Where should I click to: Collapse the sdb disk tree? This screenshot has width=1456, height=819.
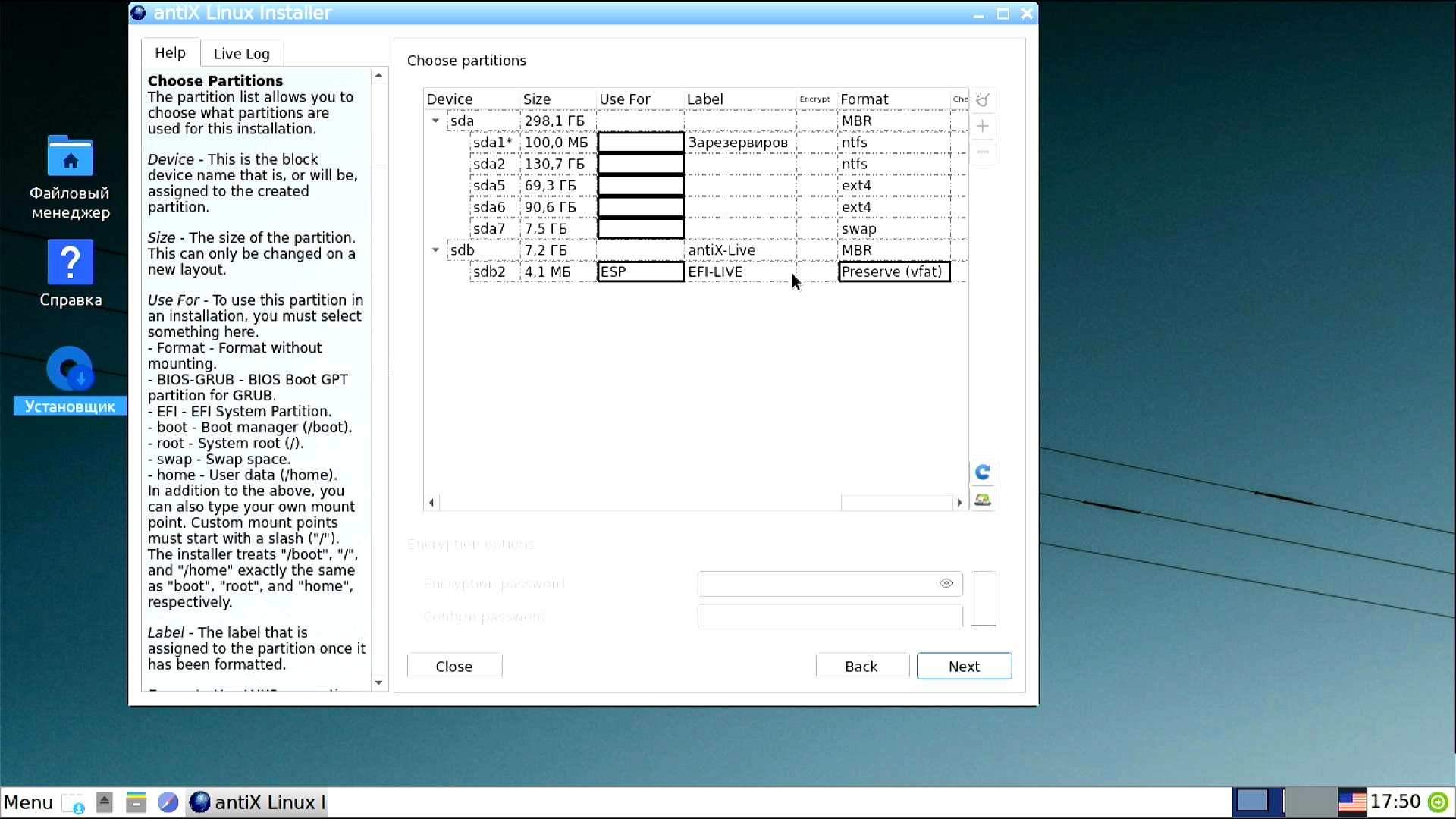click(x=435, y=249)
